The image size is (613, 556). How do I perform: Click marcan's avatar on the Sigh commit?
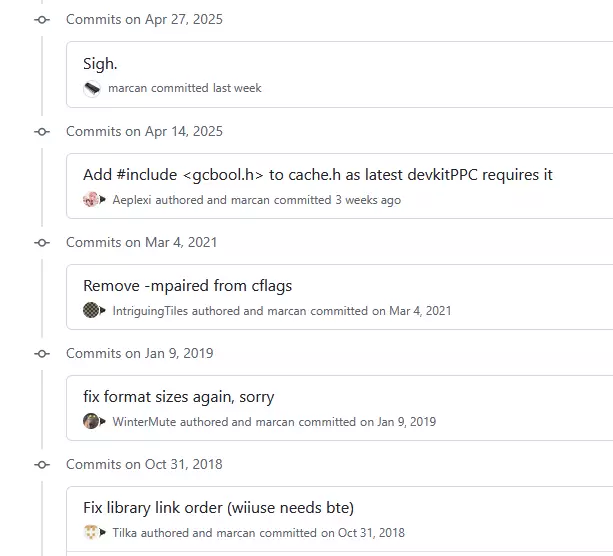click(x=92, y=88)
